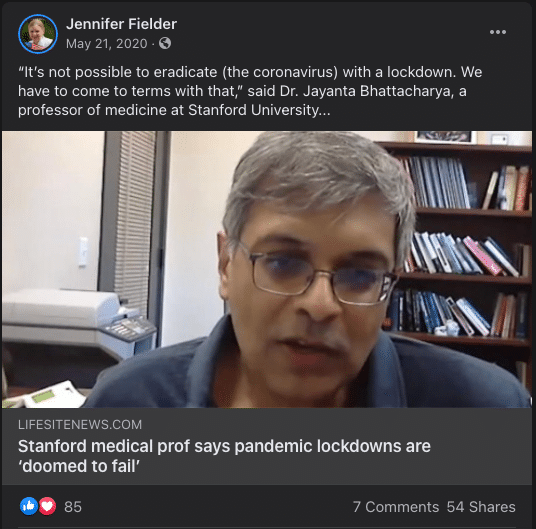This screenshot has height=529, width=536.
Task: Click the printer in the preview image
Action: [x=79, y=323]
